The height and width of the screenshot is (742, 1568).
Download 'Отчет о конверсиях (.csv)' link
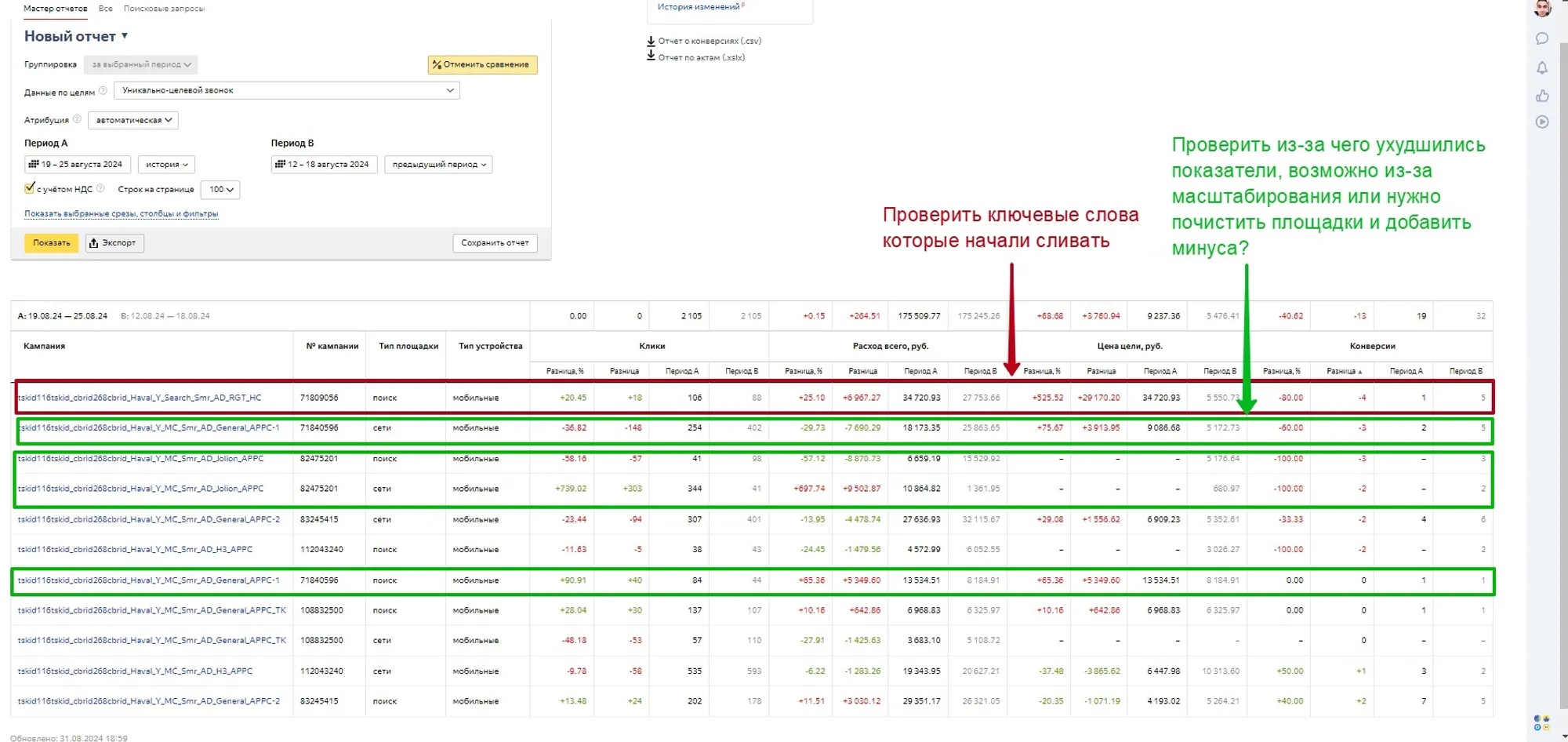709,41
